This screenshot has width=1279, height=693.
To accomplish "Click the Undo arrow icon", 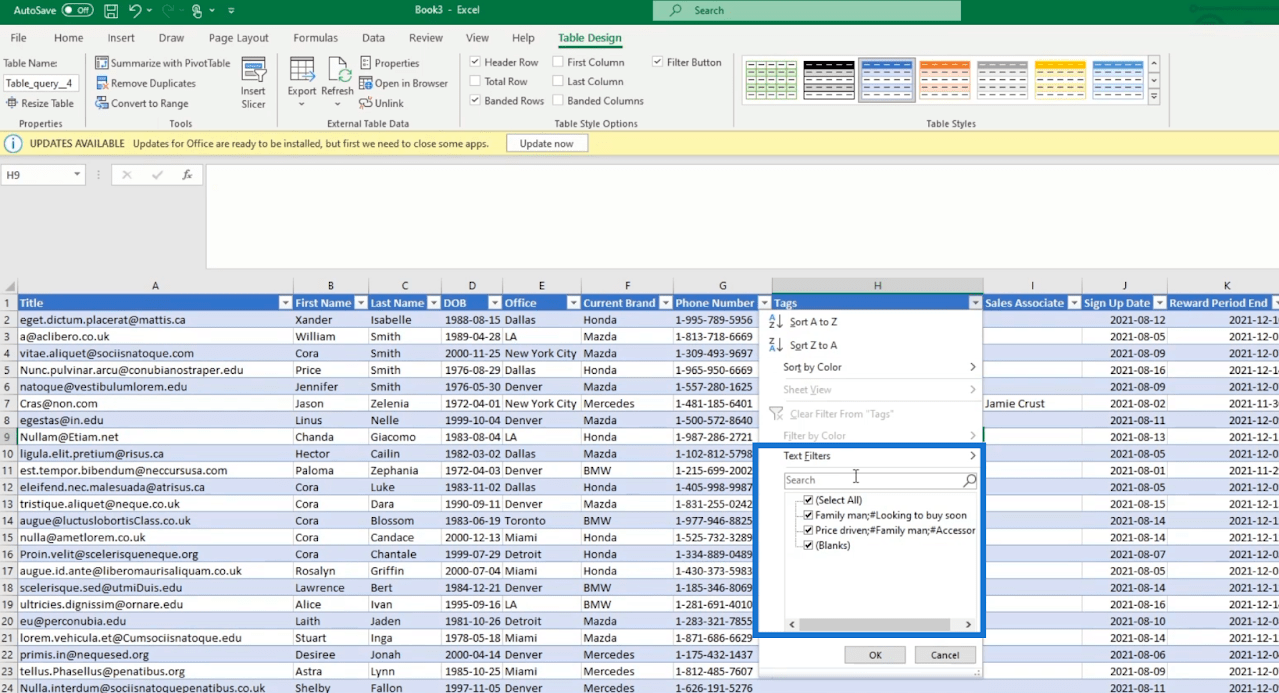I will (x=135, y=11).
